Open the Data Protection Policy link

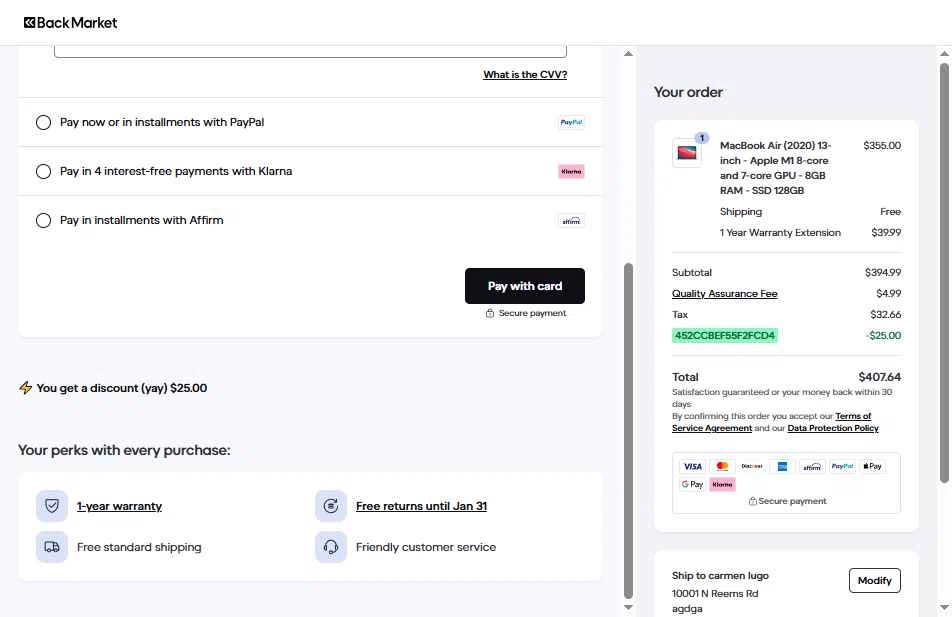(x=833, y=428)
